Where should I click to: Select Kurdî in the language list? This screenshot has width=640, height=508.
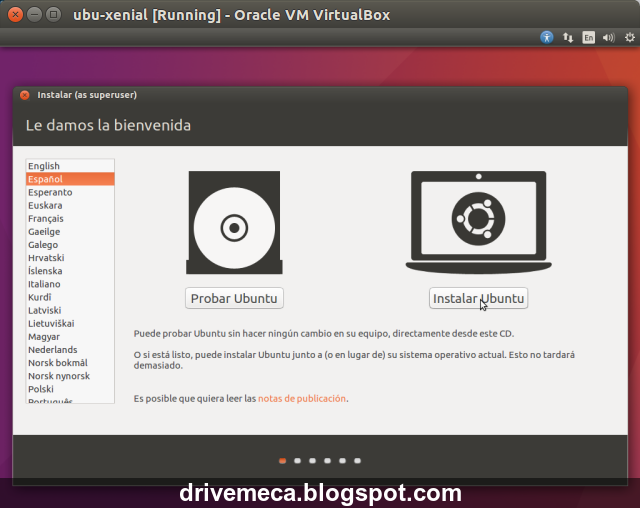pos(70,297)
